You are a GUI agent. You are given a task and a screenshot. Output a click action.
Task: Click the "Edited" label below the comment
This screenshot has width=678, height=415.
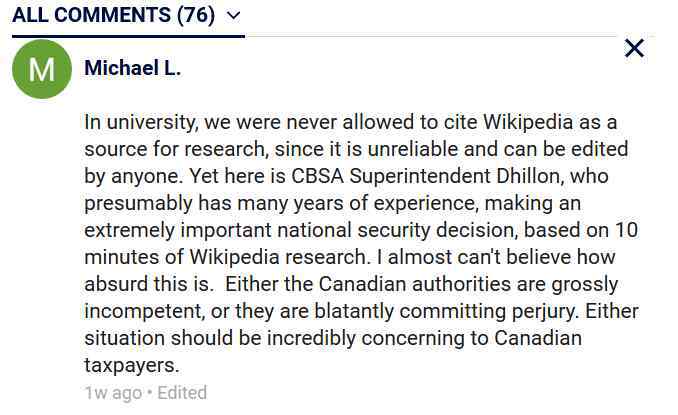[182, 393]
